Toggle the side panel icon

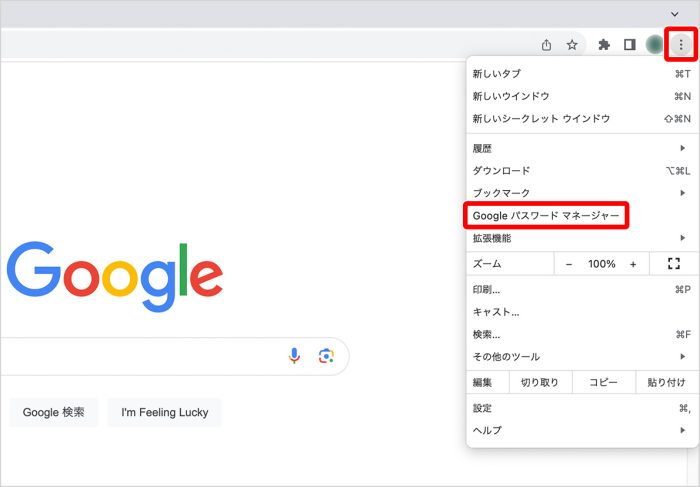pyautogui.click(x=630, y=45)
